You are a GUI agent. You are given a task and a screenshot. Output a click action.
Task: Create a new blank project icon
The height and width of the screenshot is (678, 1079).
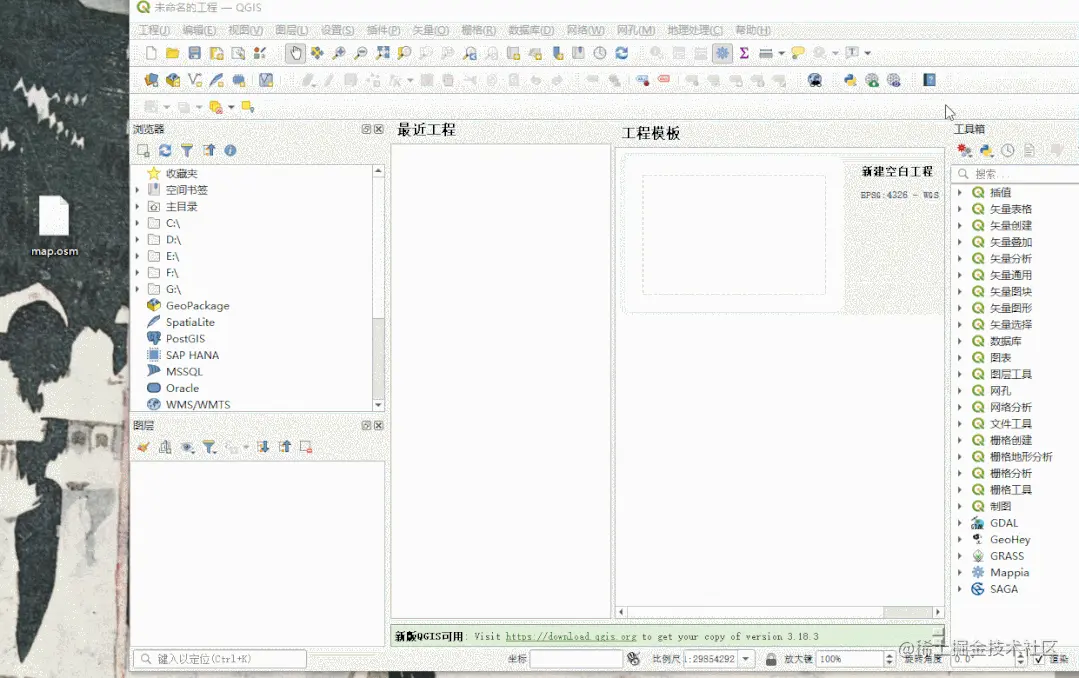(151, 53)
